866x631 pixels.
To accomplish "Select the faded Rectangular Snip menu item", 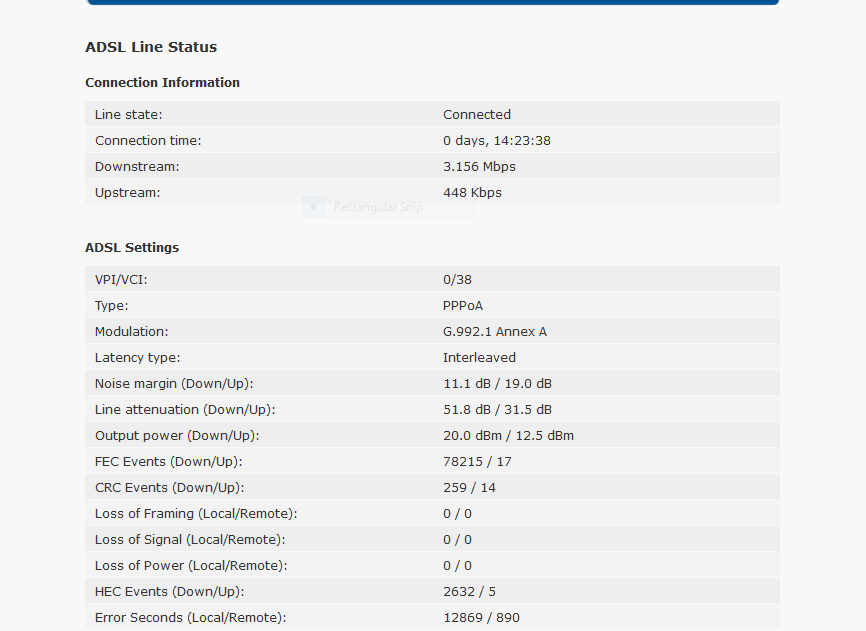I will tap(388, 207).
